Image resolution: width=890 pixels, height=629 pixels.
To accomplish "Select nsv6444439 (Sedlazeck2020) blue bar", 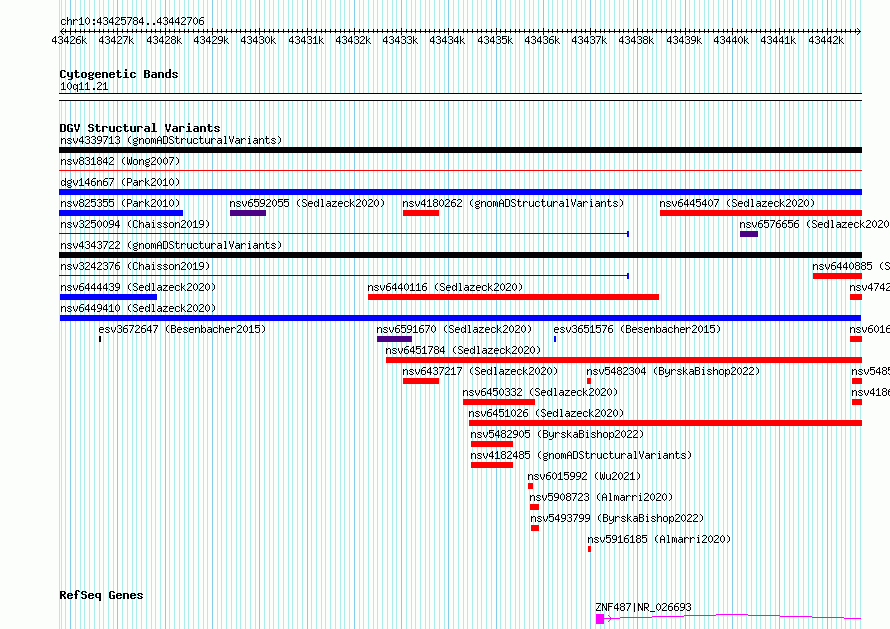I will [x=108, y=297].
